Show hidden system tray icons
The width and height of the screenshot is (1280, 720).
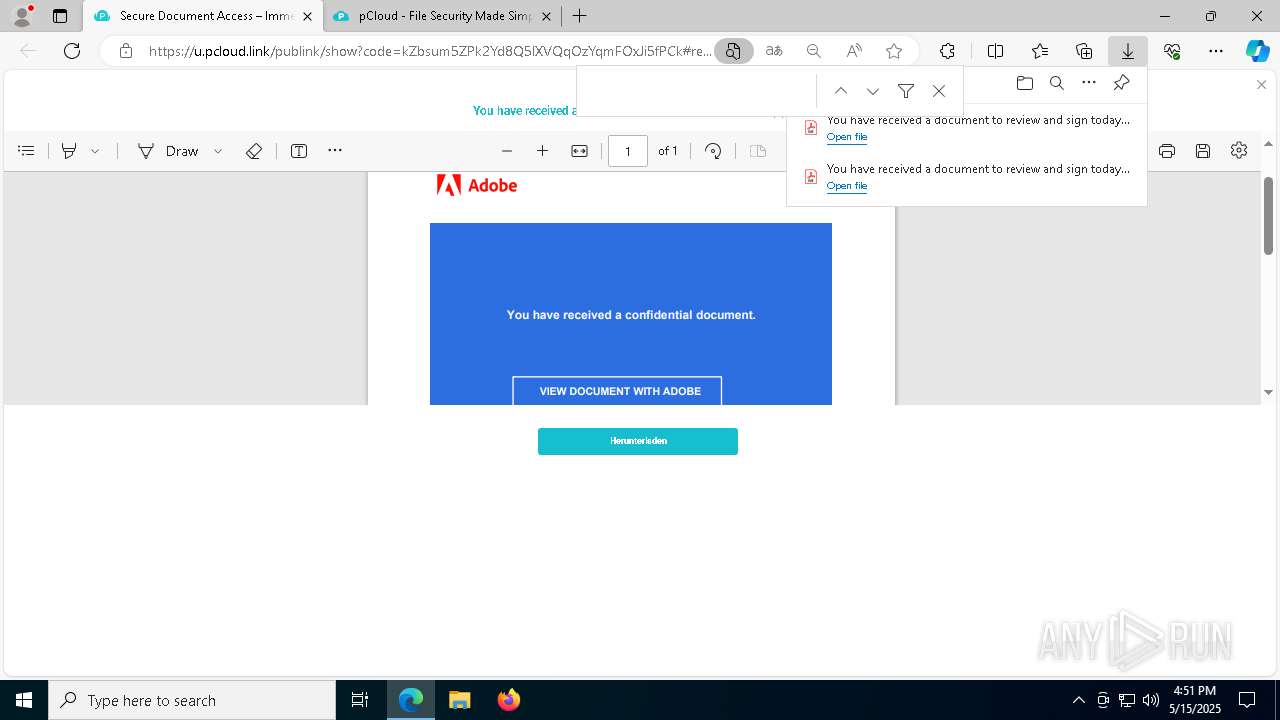coord(1078,700)
